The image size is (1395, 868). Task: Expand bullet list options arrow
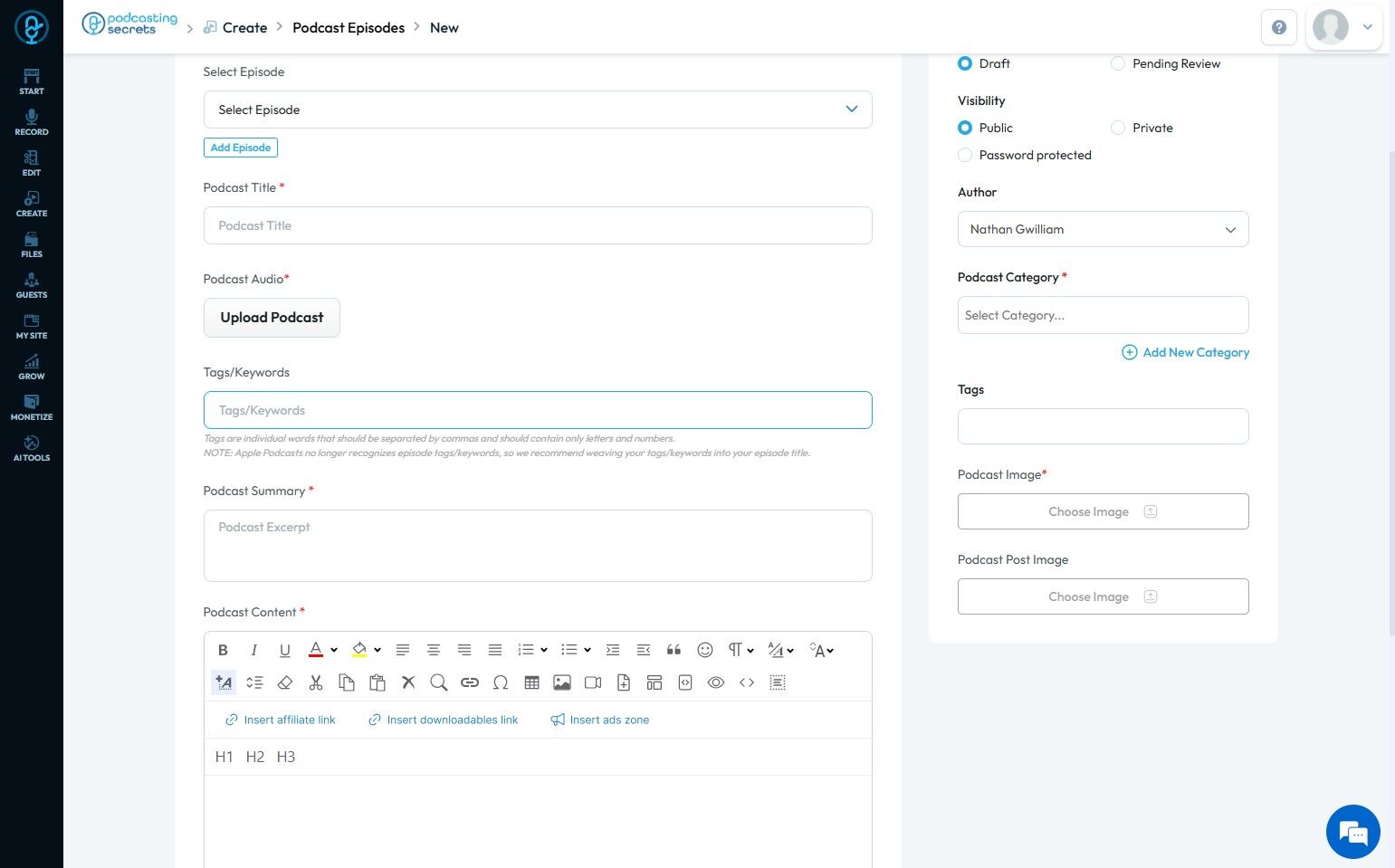[x=588, y=650]
